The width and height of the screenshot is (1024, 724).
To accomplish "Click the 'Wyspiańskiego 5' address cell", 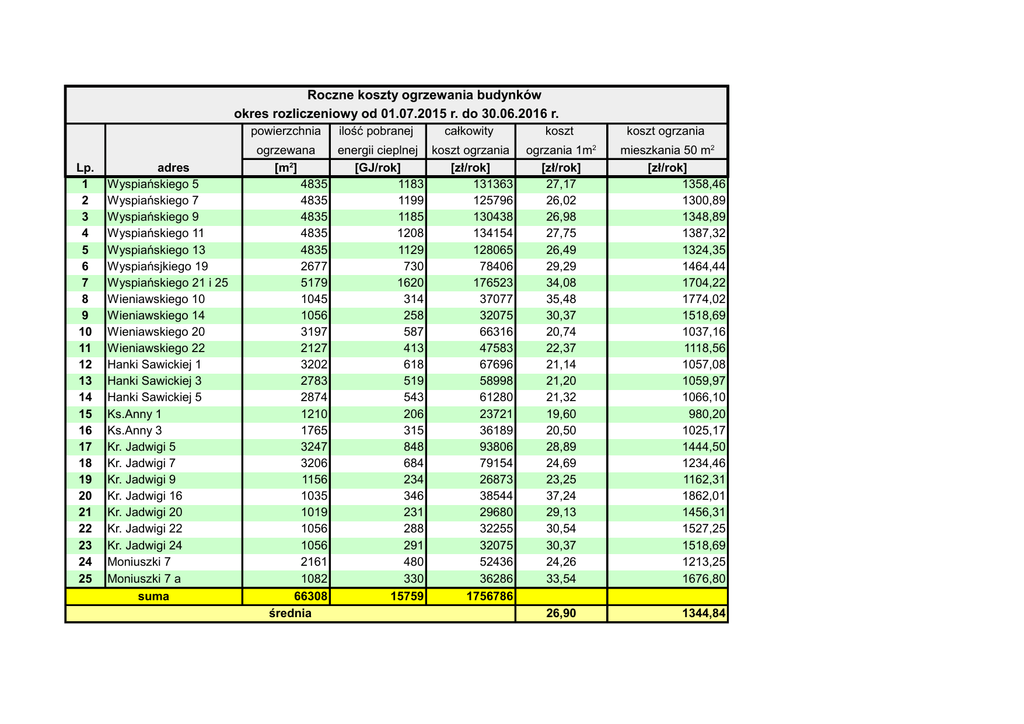I will [x=153, y=185].
